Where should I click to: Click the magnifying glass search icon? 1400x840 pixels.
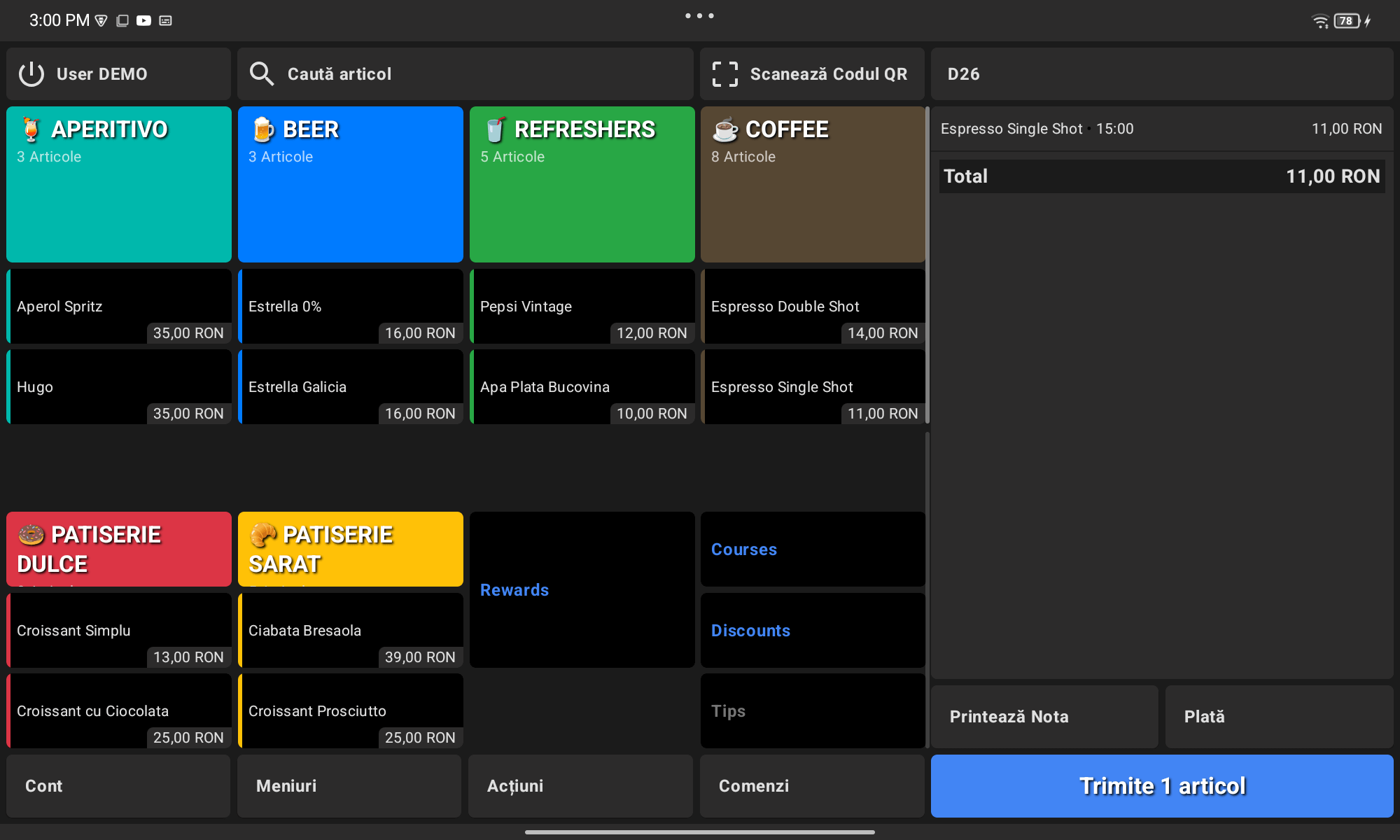tap(262, 74)
